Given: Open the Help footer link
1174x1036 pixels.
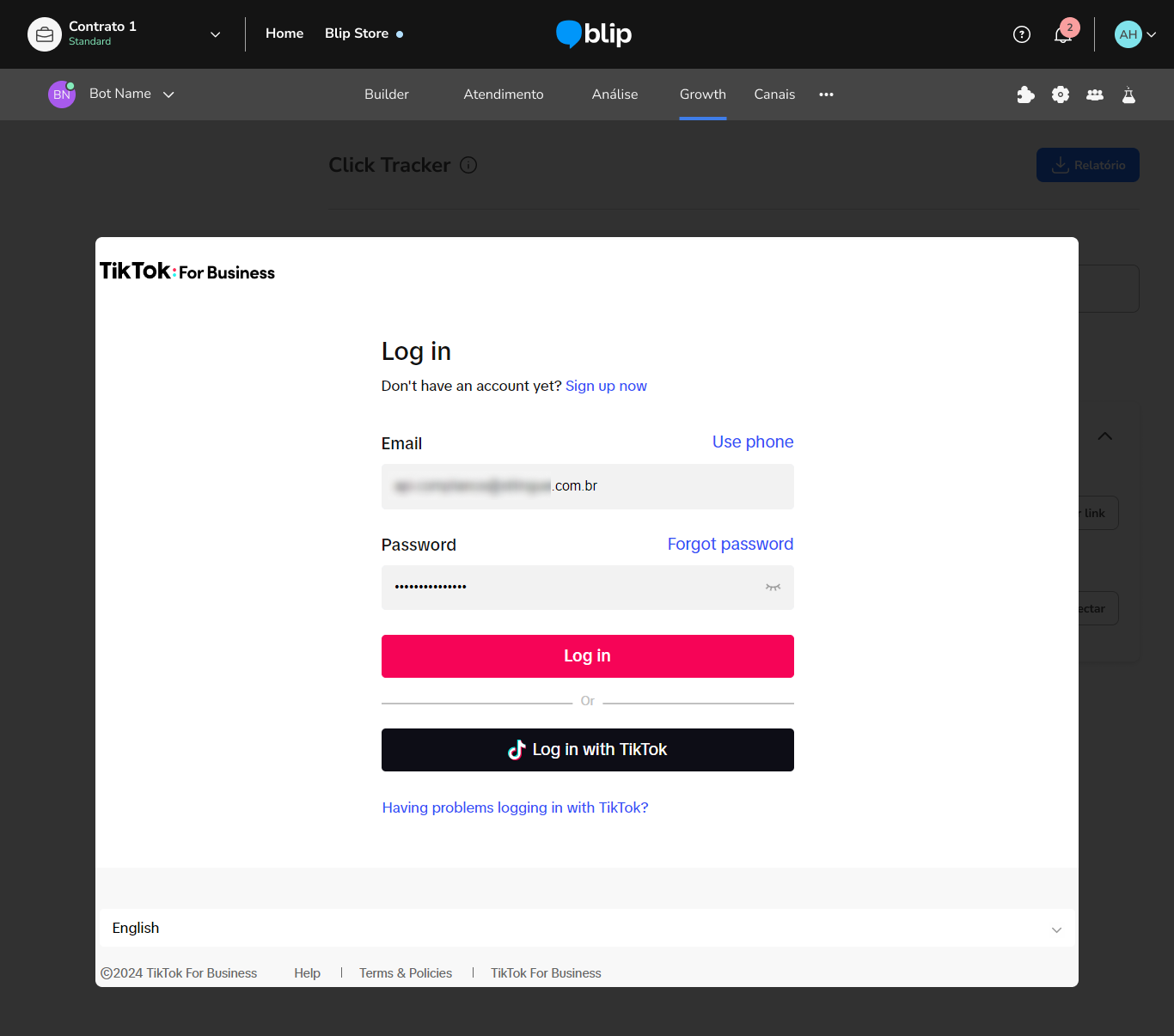Looking at the screenshot, I should pyautogui.click(x=308, y=973).
